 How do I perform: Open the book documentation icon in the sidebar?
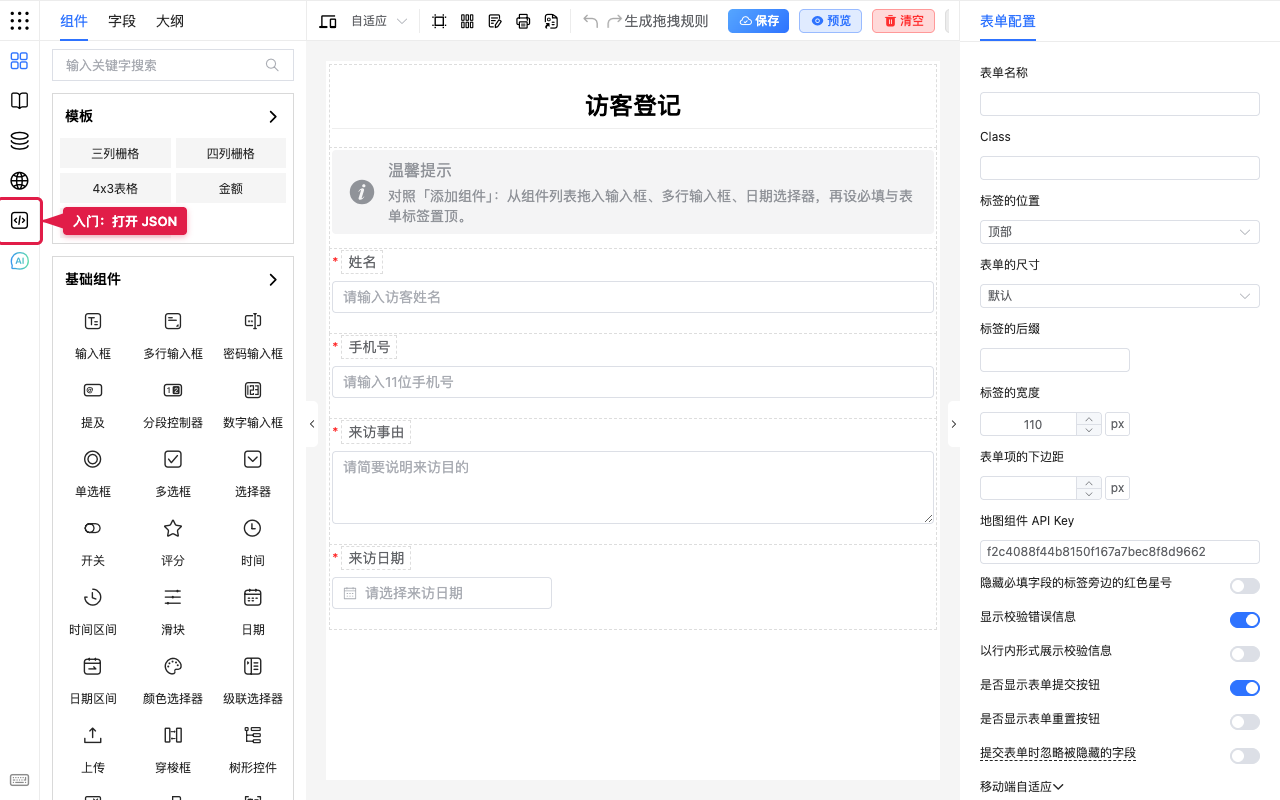coord(19,101)
